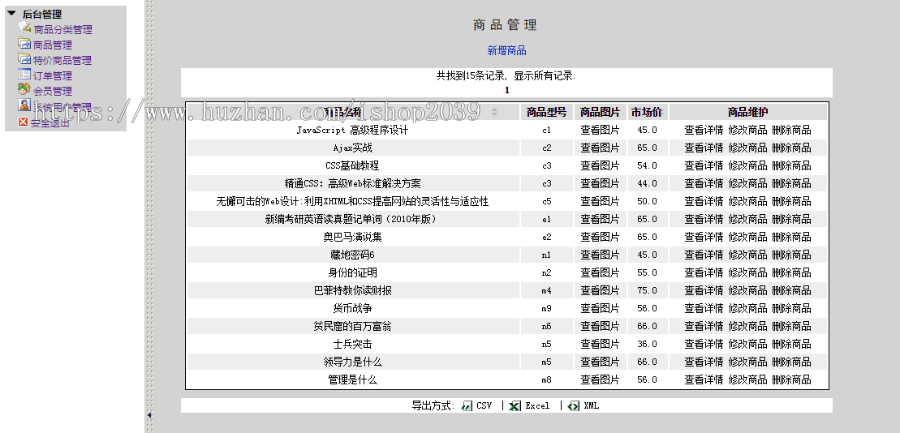View details of 精通CSS row
The image size is (900, 433).
point(704,184)
